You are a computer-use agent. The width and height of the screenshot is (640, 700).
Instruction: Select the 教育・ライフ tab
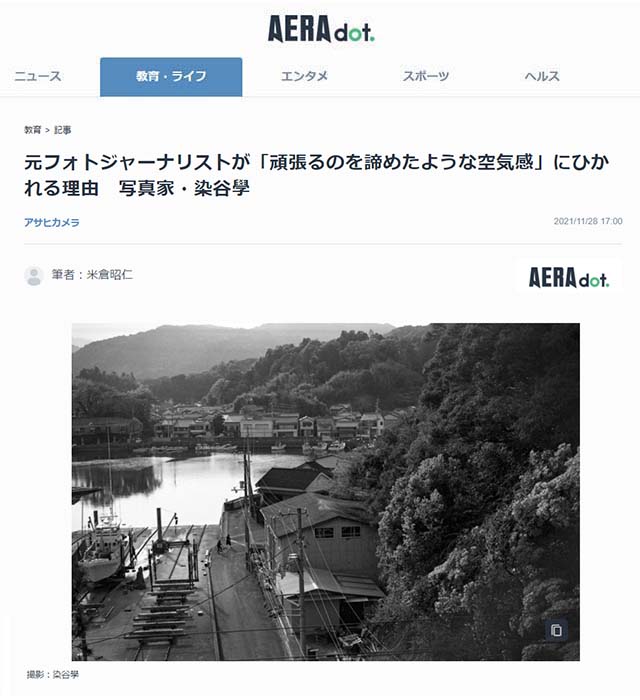171,77
